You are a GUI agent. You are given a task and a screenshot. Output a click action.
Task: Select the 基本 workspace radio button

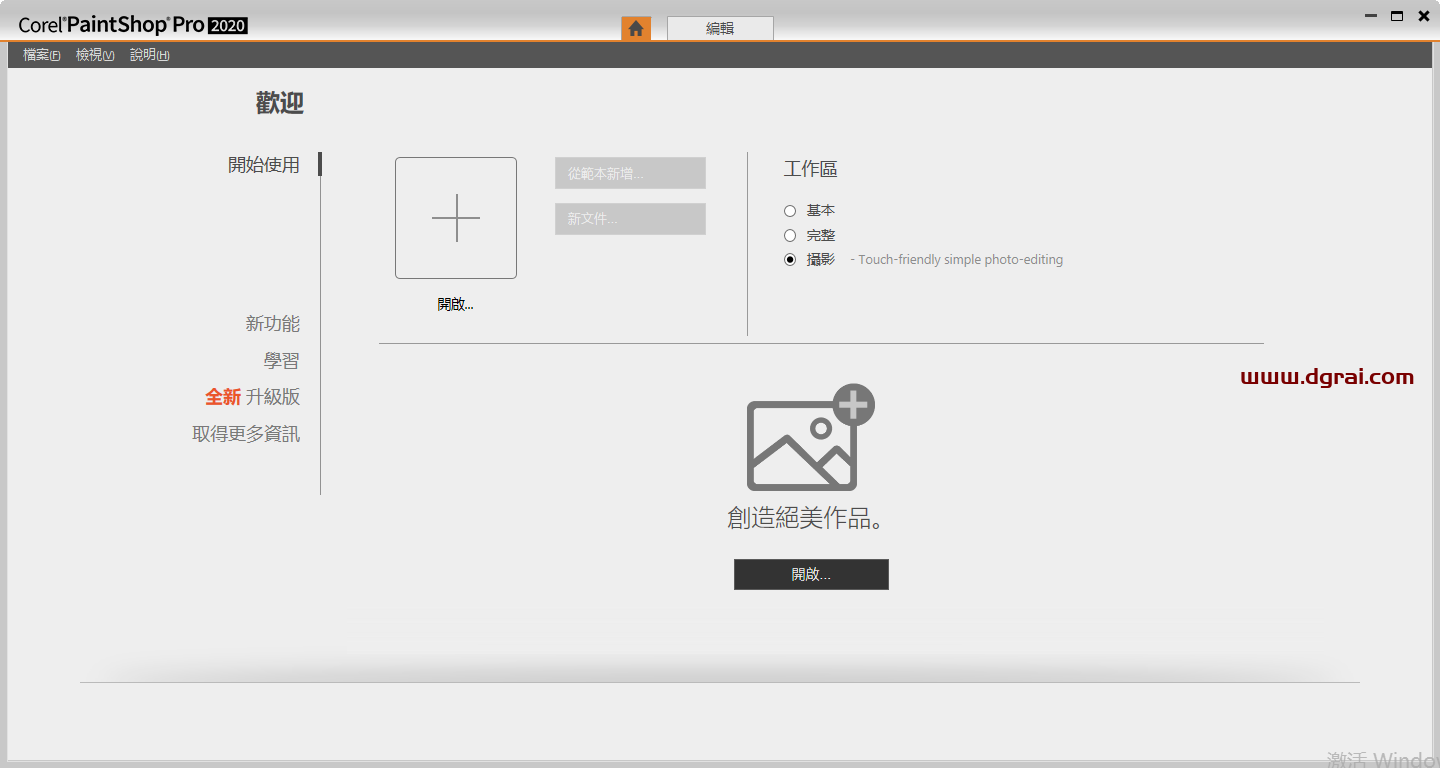tap(790, 211)
